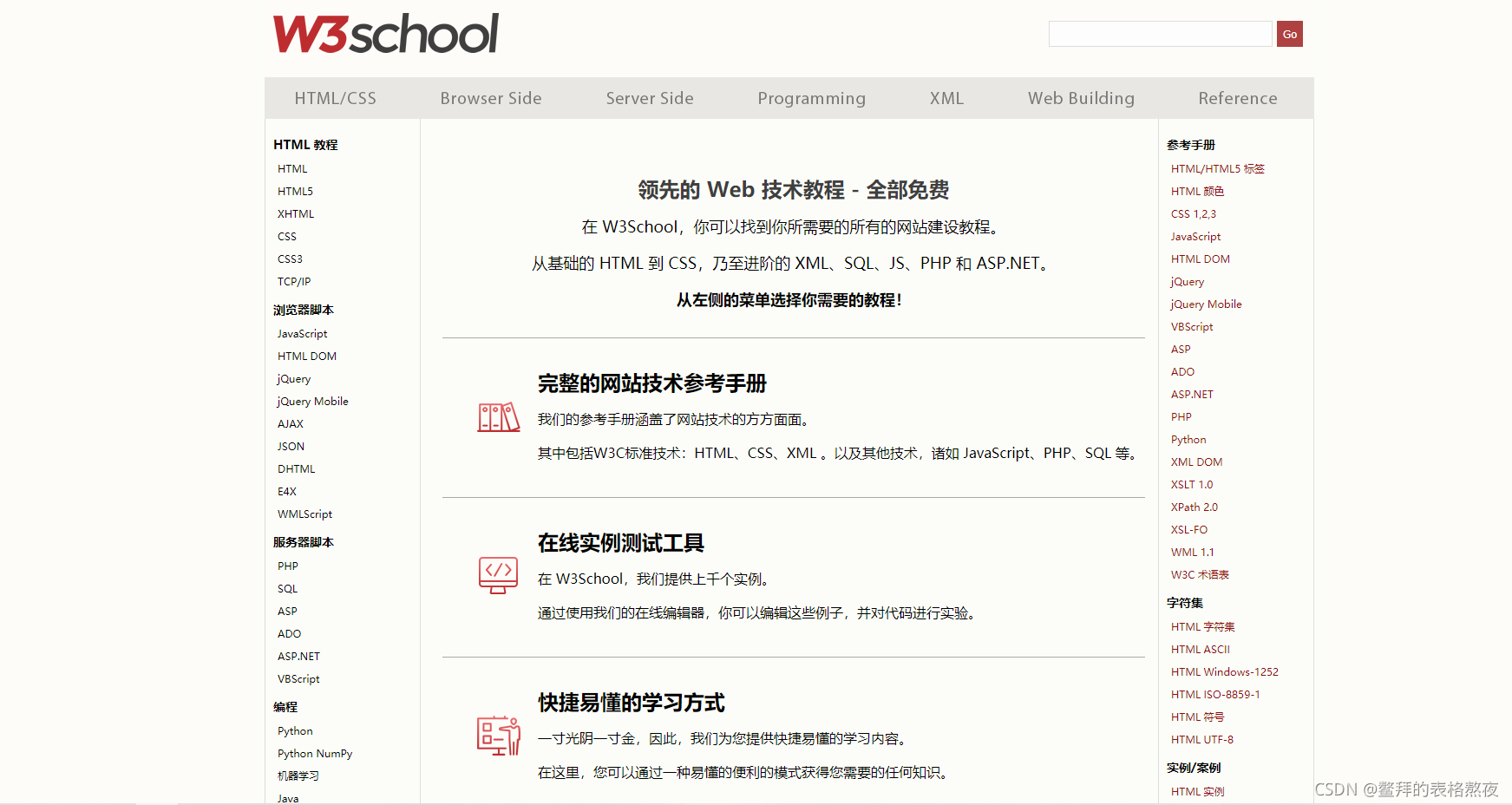Select the AJAX tutorial link
1512x805 pixels.
pyautogui.click(x=291, y=424)
